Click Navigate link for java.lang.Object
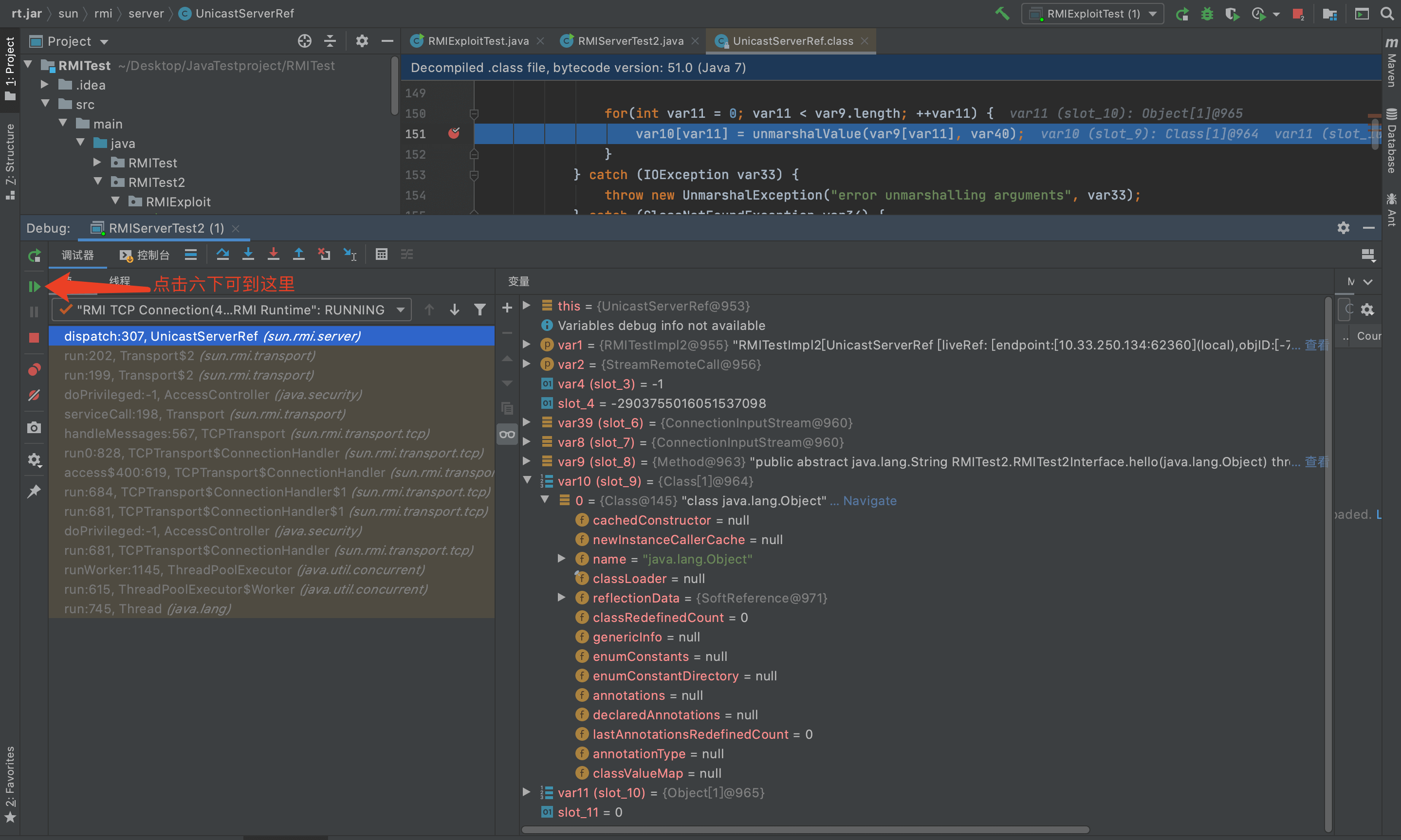Viewport: 1401px width, 840px height. click(x=869, y=500)
